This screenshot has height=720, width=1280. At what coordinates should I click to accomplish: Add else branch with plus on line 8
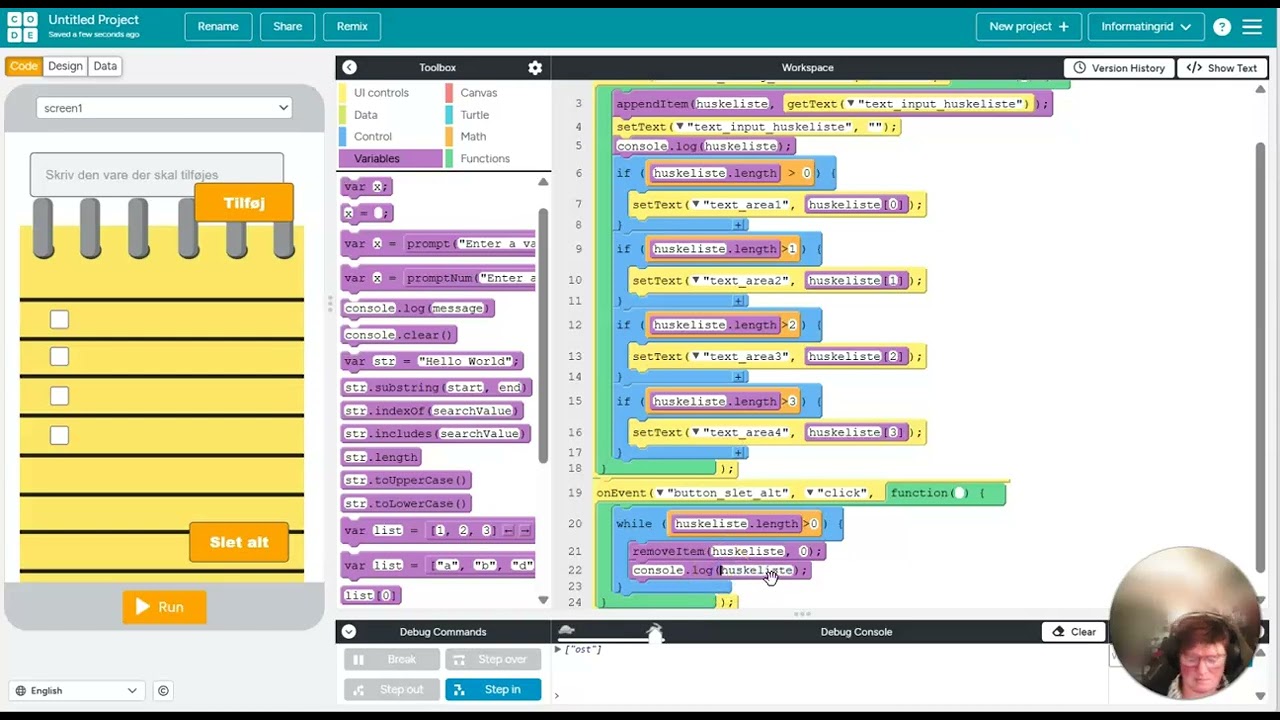[x=739, y=225]
